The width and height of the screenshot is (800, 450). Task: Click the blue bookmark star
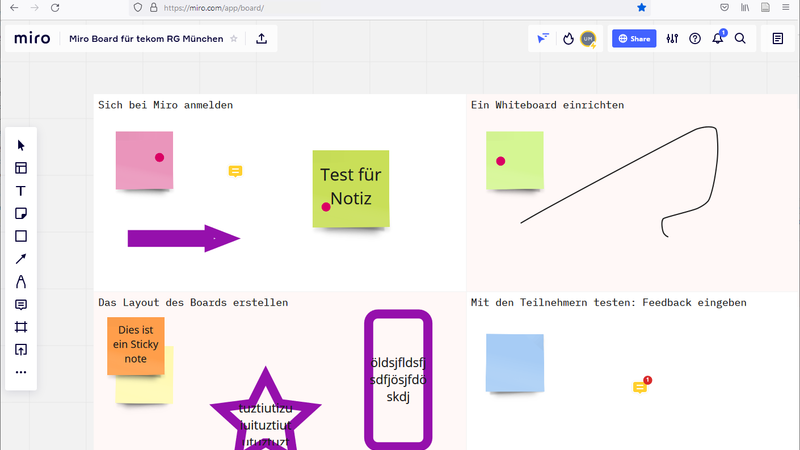[x=641, y=8]
